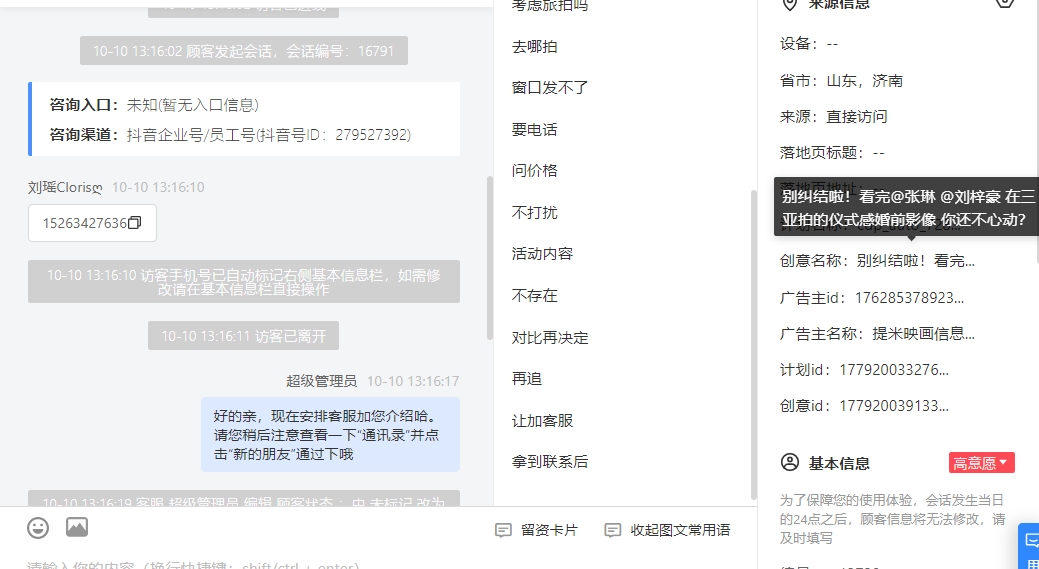Image resolution: width=1039 pixels, height=569 pixels.
Task: Click the 广告主id value
Action: (x=909, y=298)
